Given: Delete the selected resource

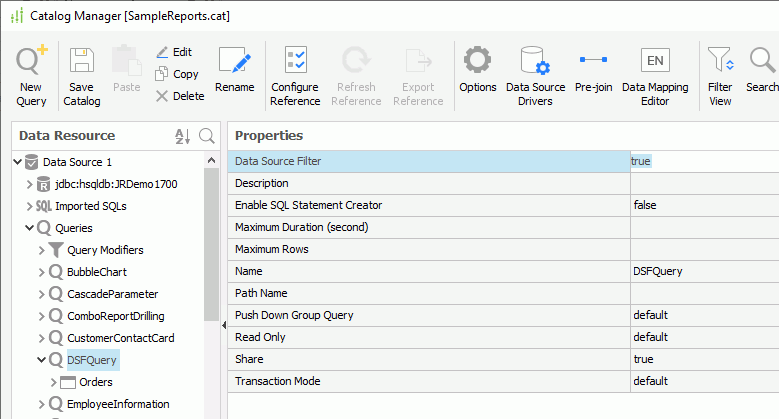Looking at the screenshot, I should (x=180, y=96).
